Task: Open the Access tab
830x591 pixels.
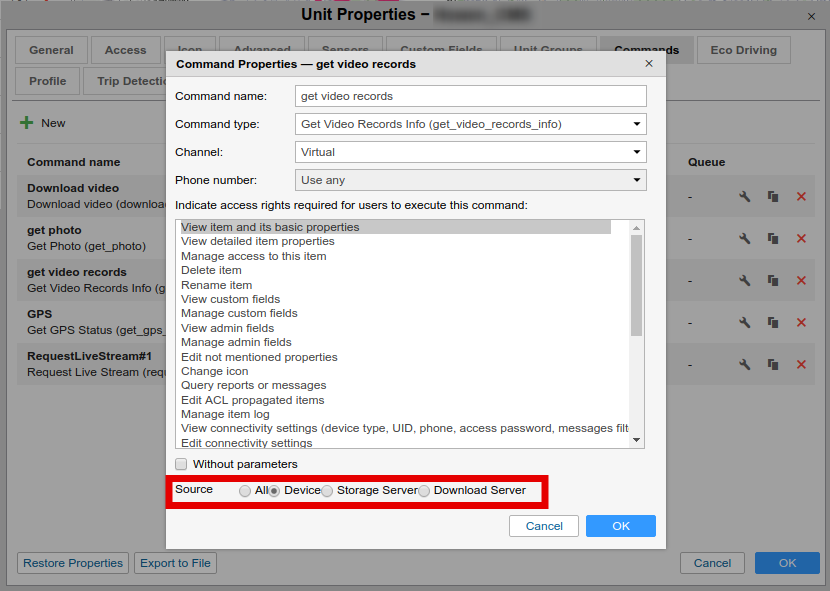Action: point(125,50)
